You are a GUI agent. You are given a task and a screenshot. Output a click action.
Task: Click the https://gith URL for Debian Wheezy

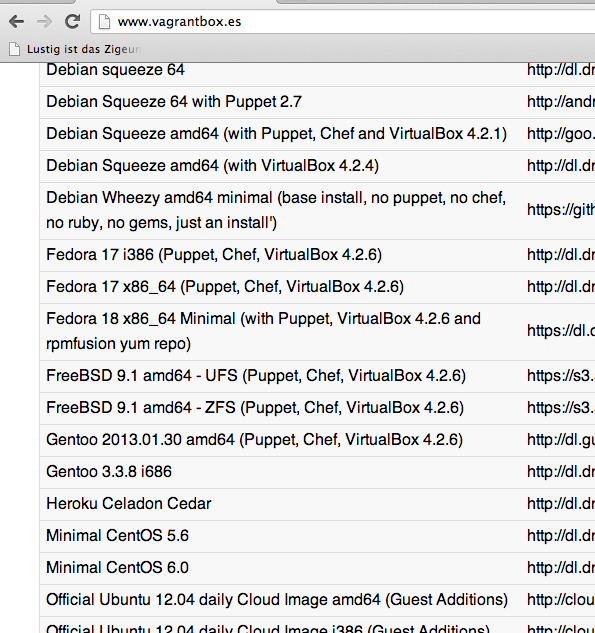561,210
